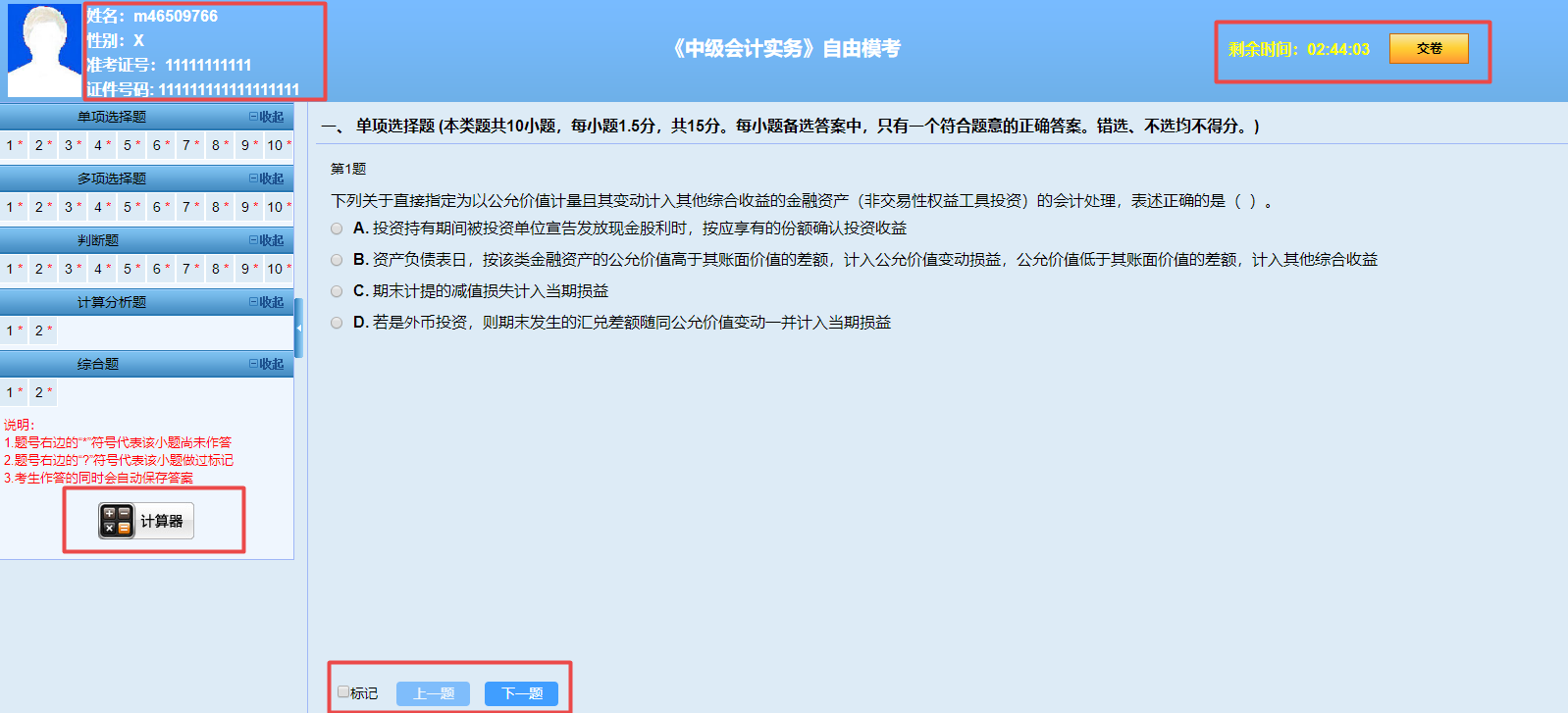Choose option C about impairment losses
The height and width of the screenshot is (713, 1568).
point(337,291)
